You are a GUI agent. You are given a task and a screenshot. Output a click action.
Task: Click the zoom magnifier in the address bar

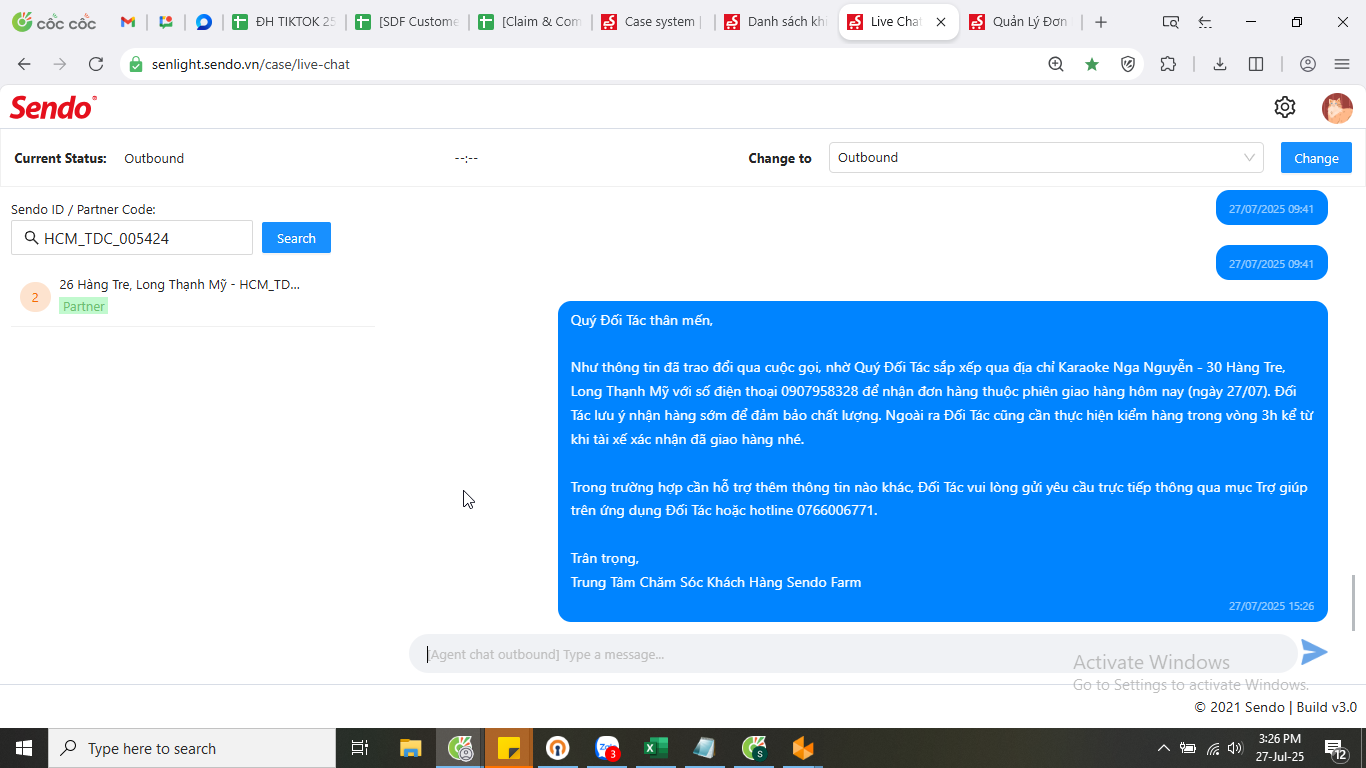pos(1056,64)
